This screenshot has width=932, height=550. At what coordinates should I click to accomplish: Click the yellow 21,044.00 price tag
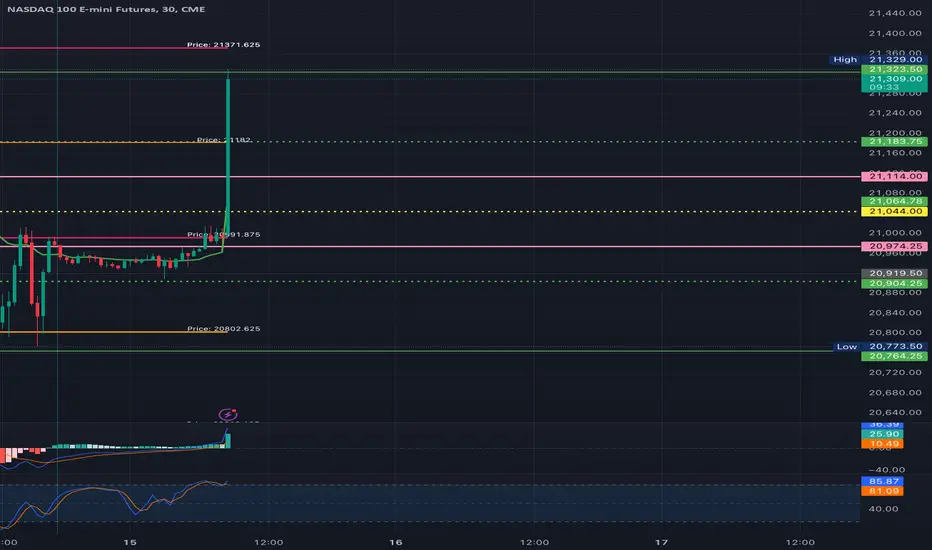point(894,211)
